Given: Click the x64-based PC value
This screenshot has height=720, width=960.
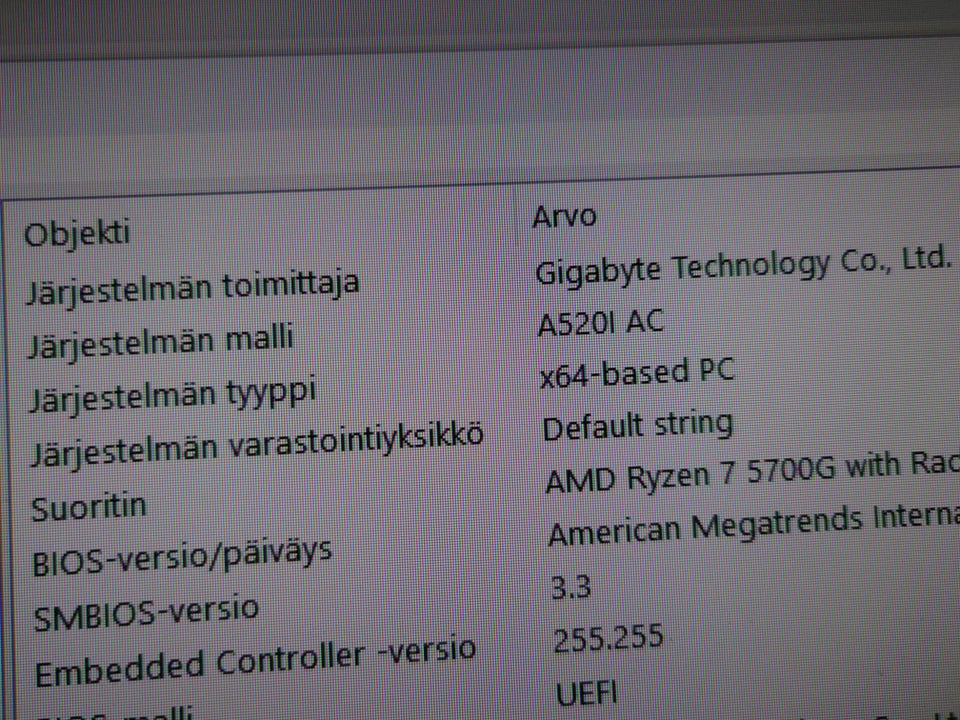Looking at the screenshot, I should 637,373.
